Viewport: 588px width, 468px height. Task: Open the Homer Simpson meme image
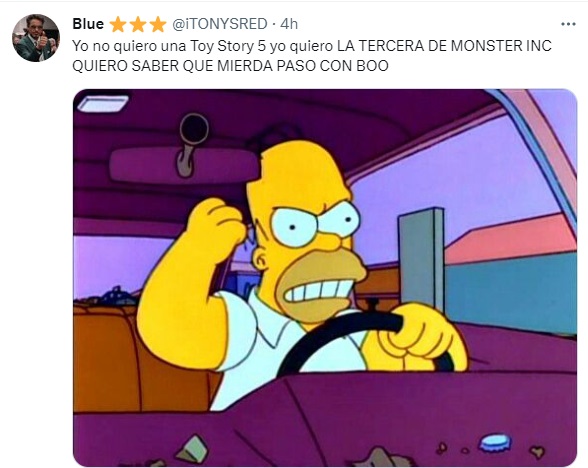pos(325,278)
